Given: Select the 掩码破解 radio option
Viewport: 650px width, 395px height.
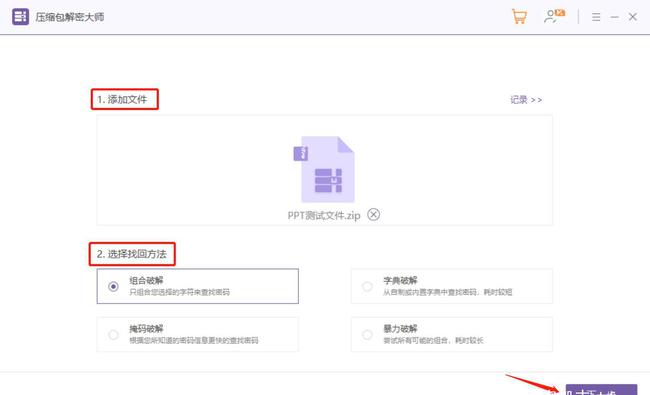Looking at the screenshot, I should (x=113, y=334).
